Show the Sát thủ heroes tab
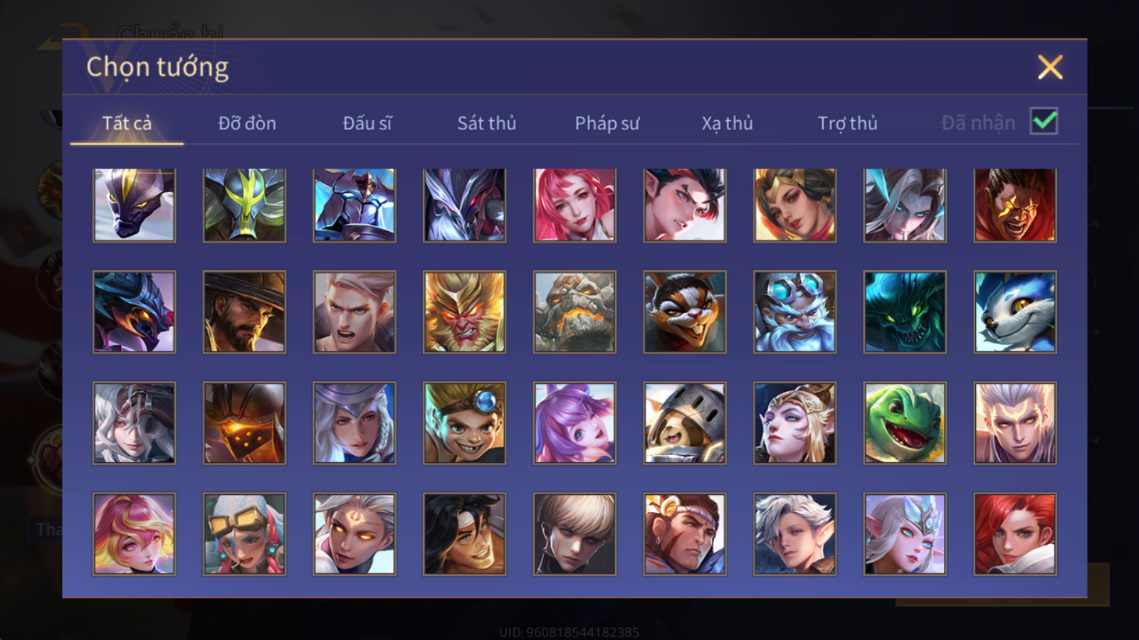Image resolution: width=1139 pixels, height=640 pixels. 487,123
